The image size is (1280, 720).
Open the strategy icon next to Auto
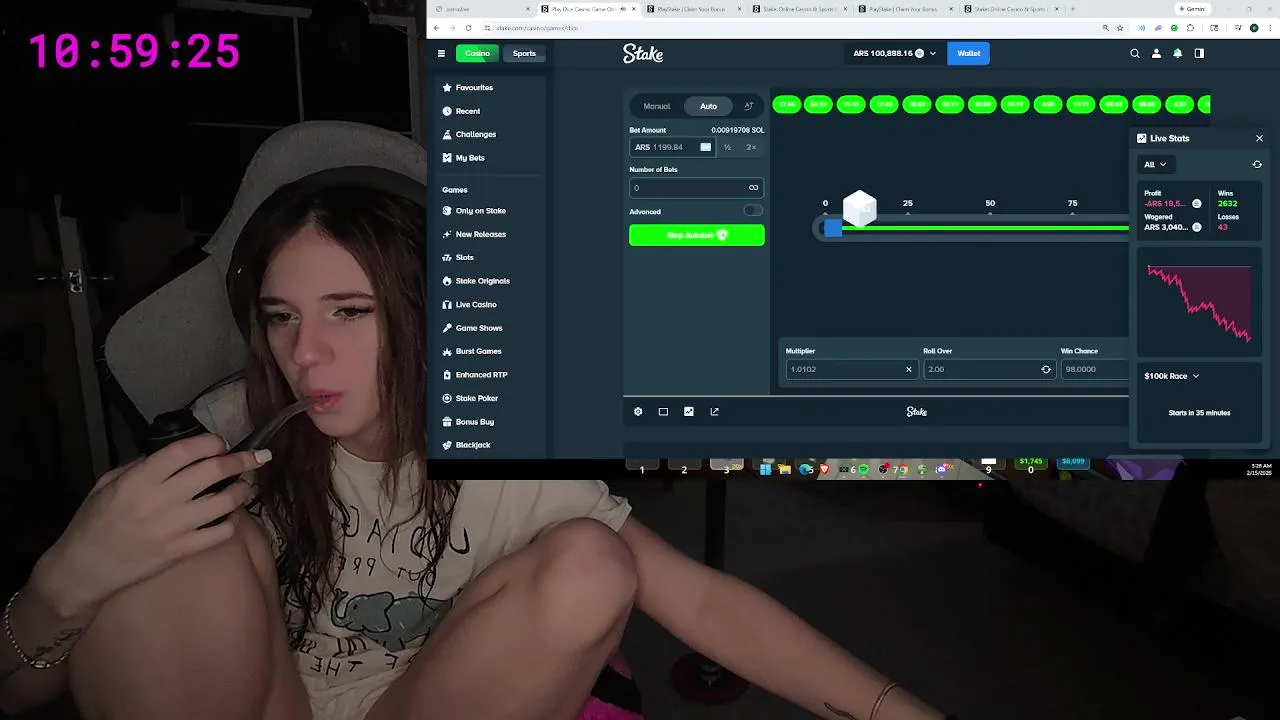point(748,106)
